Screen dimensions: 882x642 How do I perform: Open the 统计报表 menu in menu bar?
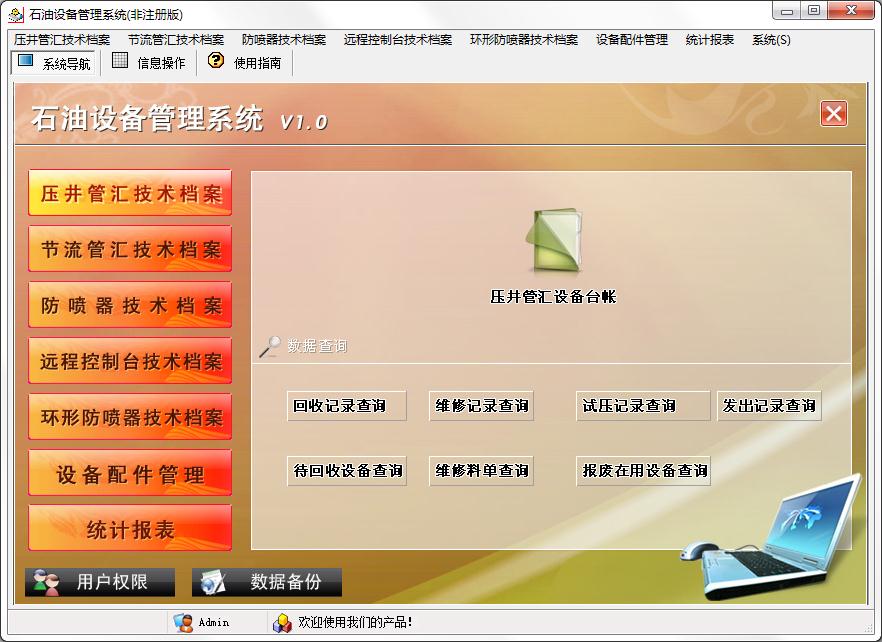pyautogui.click(x=710, y=40)
